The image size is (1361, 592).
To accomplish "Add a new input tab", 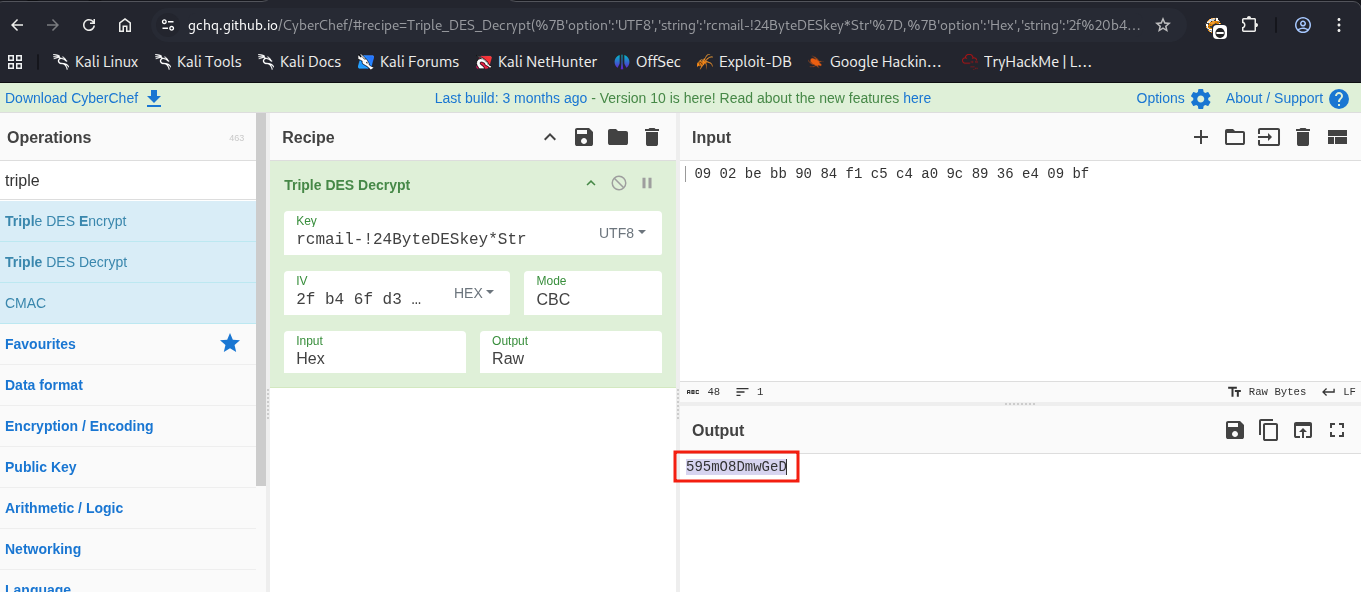I will pyautogui.click(x=1201, y=138).
